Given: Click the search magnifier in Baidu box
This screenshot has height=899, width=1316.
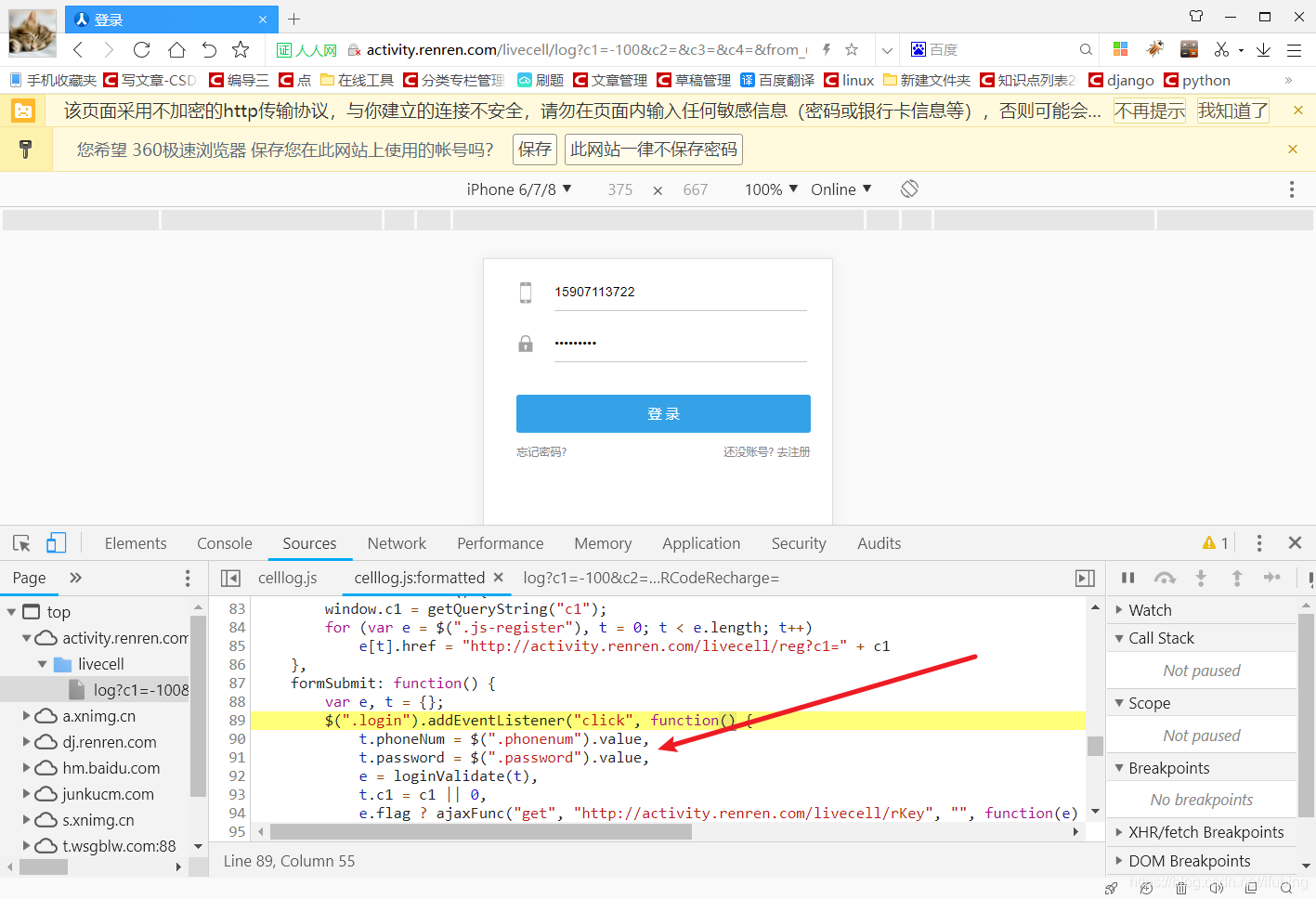Looking at the screenshot, I should click(1086, 49).
